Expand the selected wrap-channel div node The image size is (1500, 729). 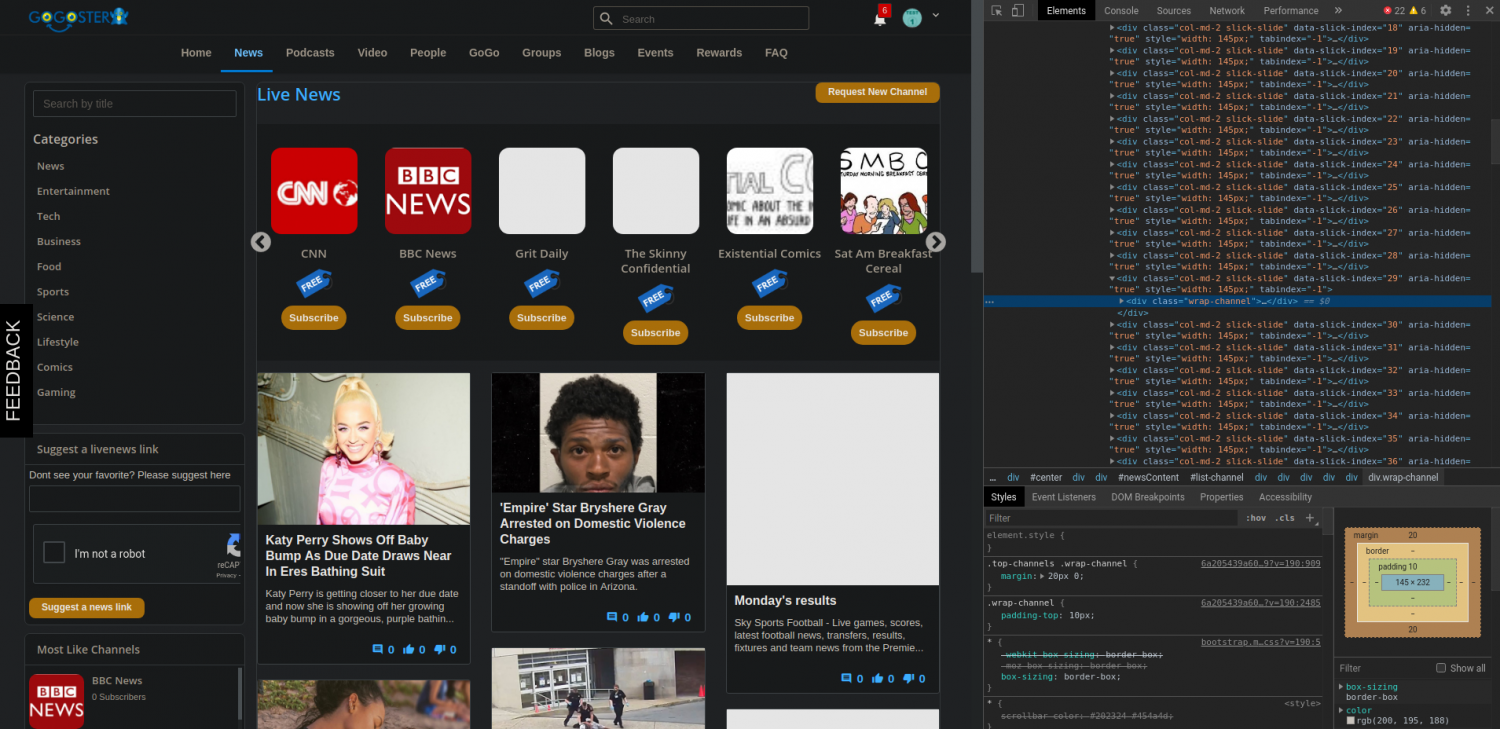pos(1122,301)
